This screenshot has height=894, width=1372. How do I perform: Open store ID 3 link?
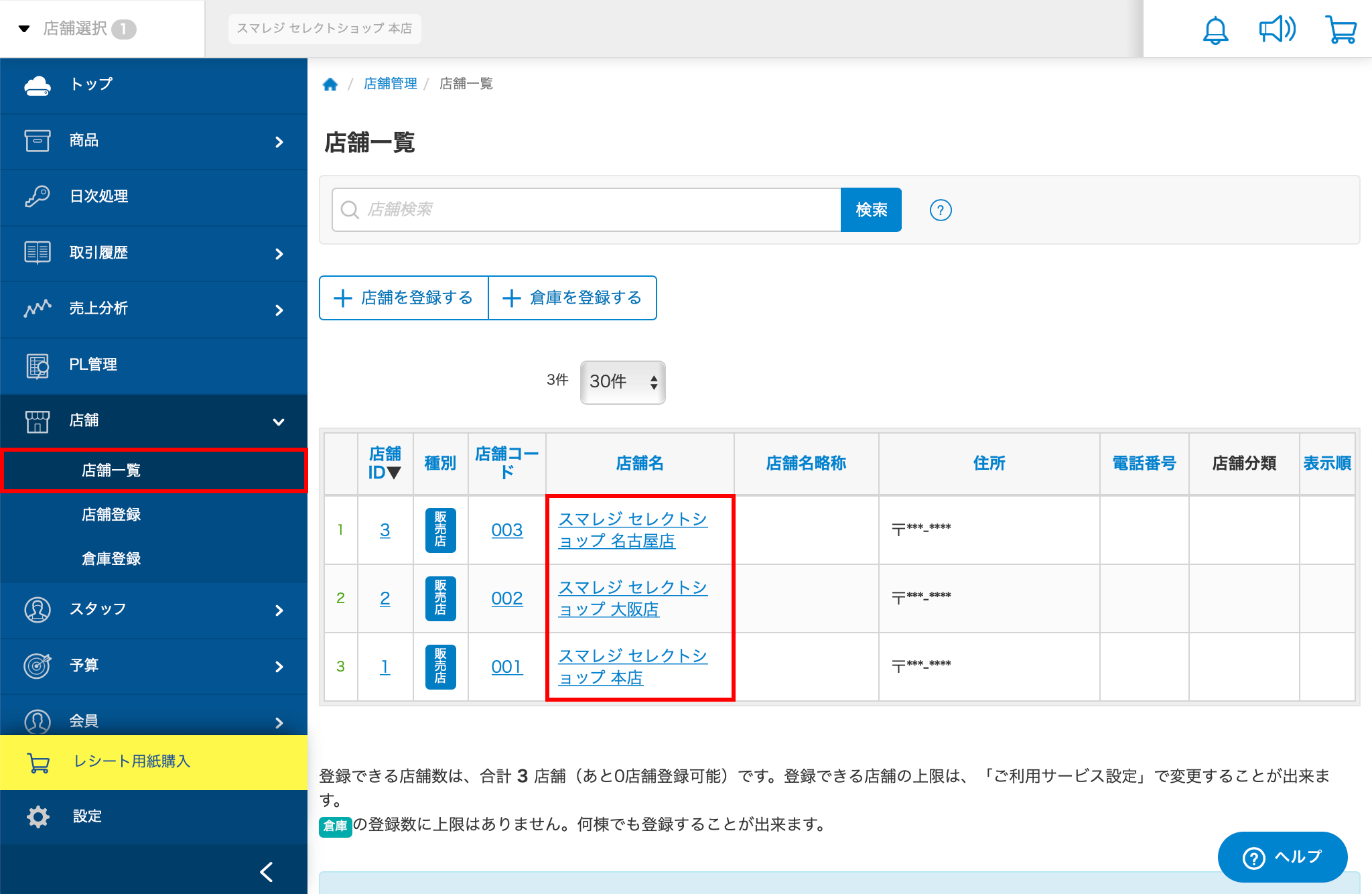pos(385,530)
